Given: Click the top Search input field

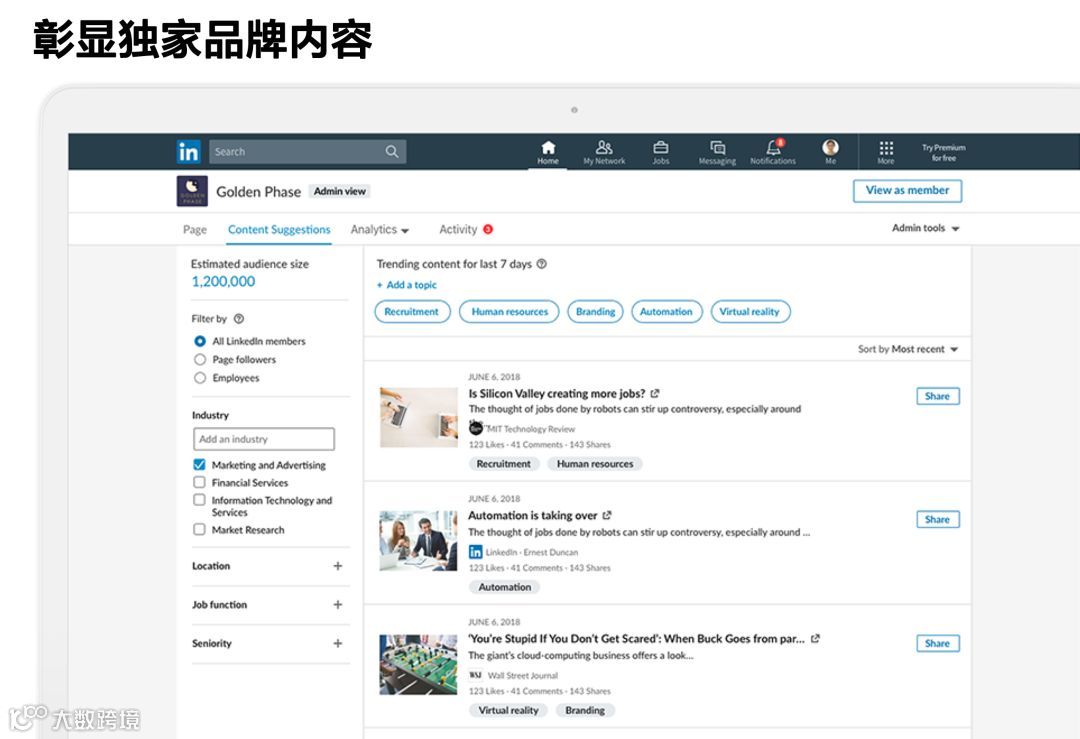Looking at the screenshot, I should (307, 152).
